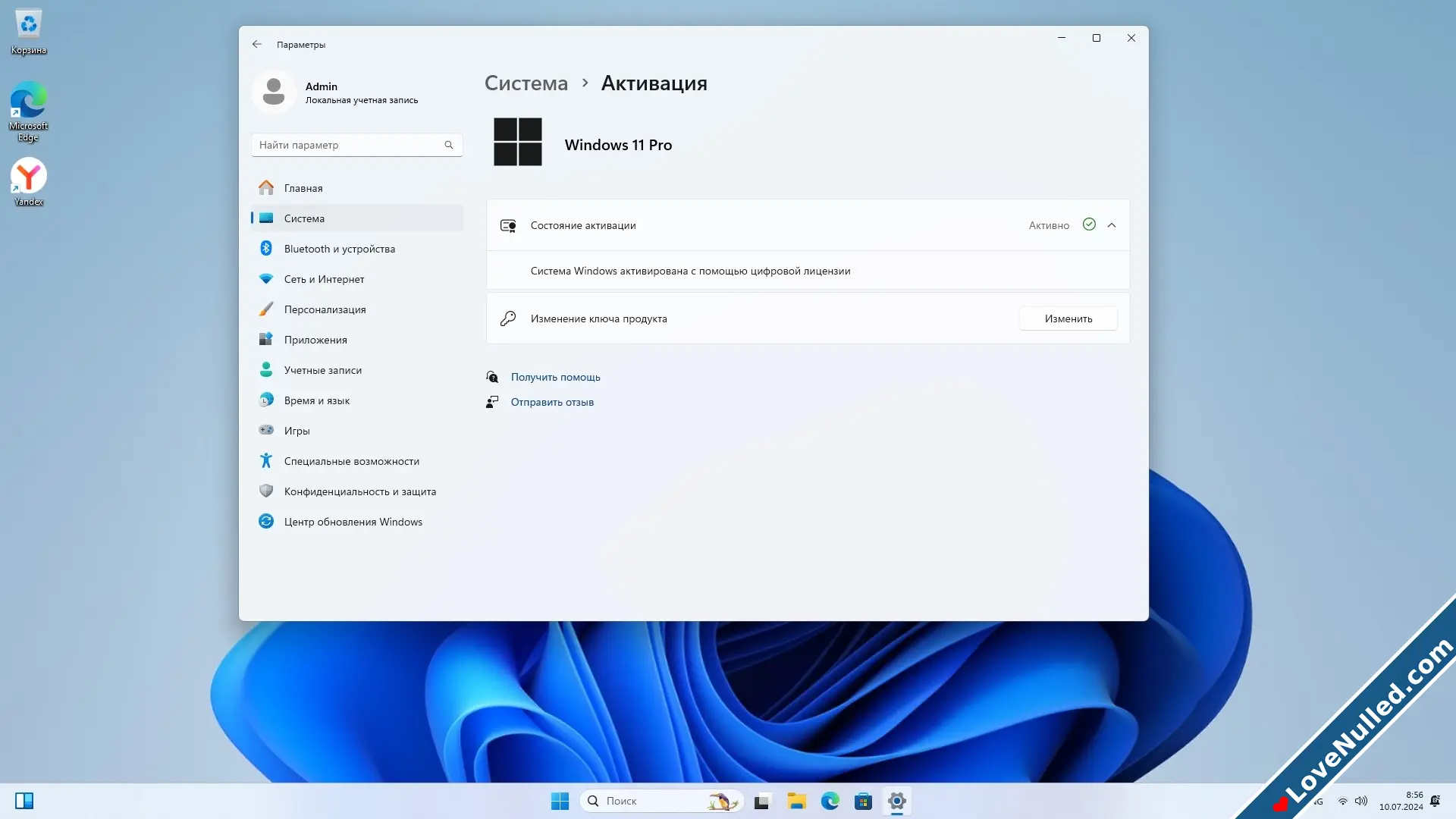Launch Edge from the taskbar
The width and height of the screenshot is (1456, 819).
(830, 801)
